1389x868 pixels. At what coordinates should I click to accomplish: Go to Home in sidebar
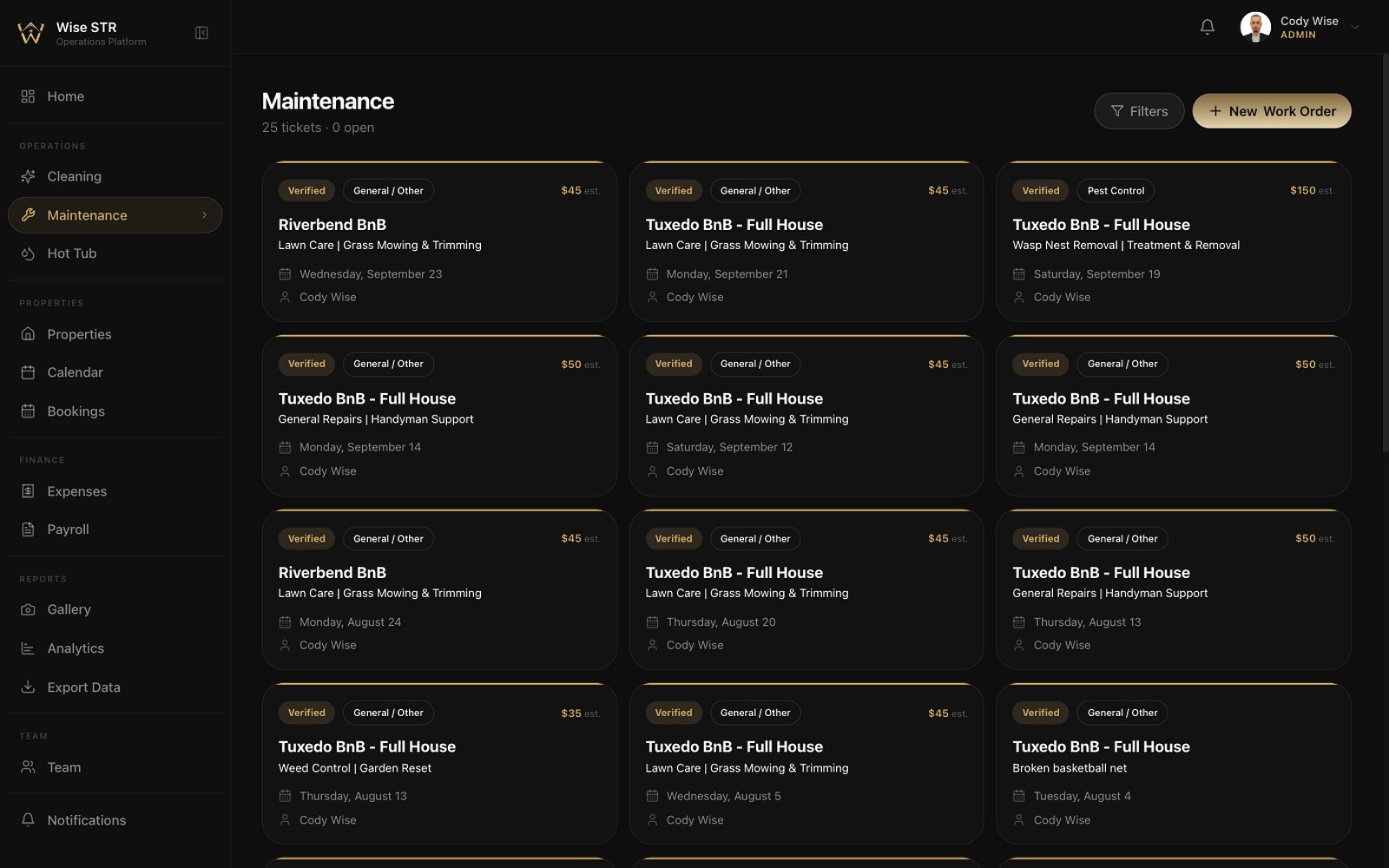(x=115, y=96)
